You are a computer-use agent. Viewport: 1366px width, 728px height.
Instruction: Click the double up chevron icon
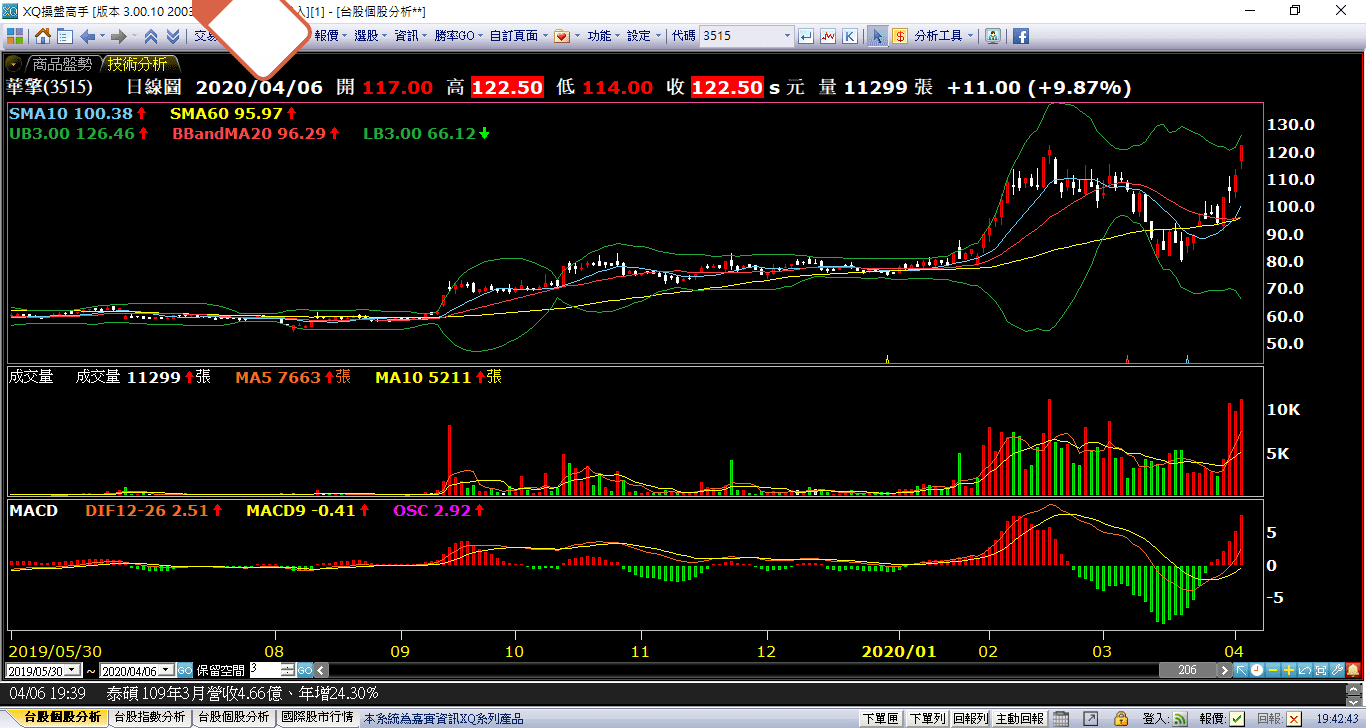tap(151, 36)
